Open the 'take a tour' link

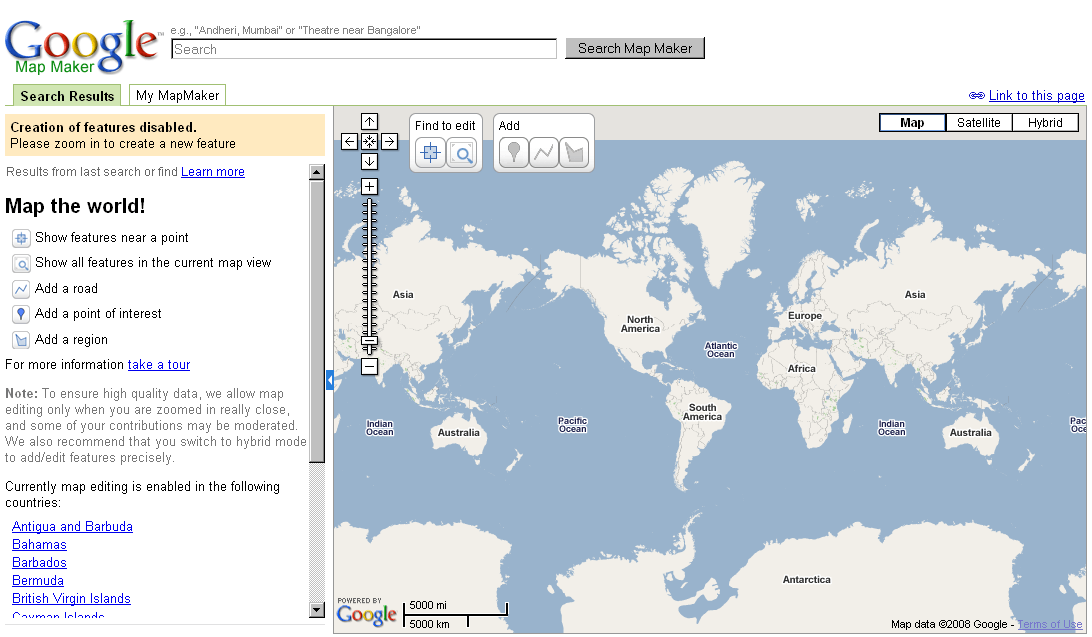tap(159, 364)
